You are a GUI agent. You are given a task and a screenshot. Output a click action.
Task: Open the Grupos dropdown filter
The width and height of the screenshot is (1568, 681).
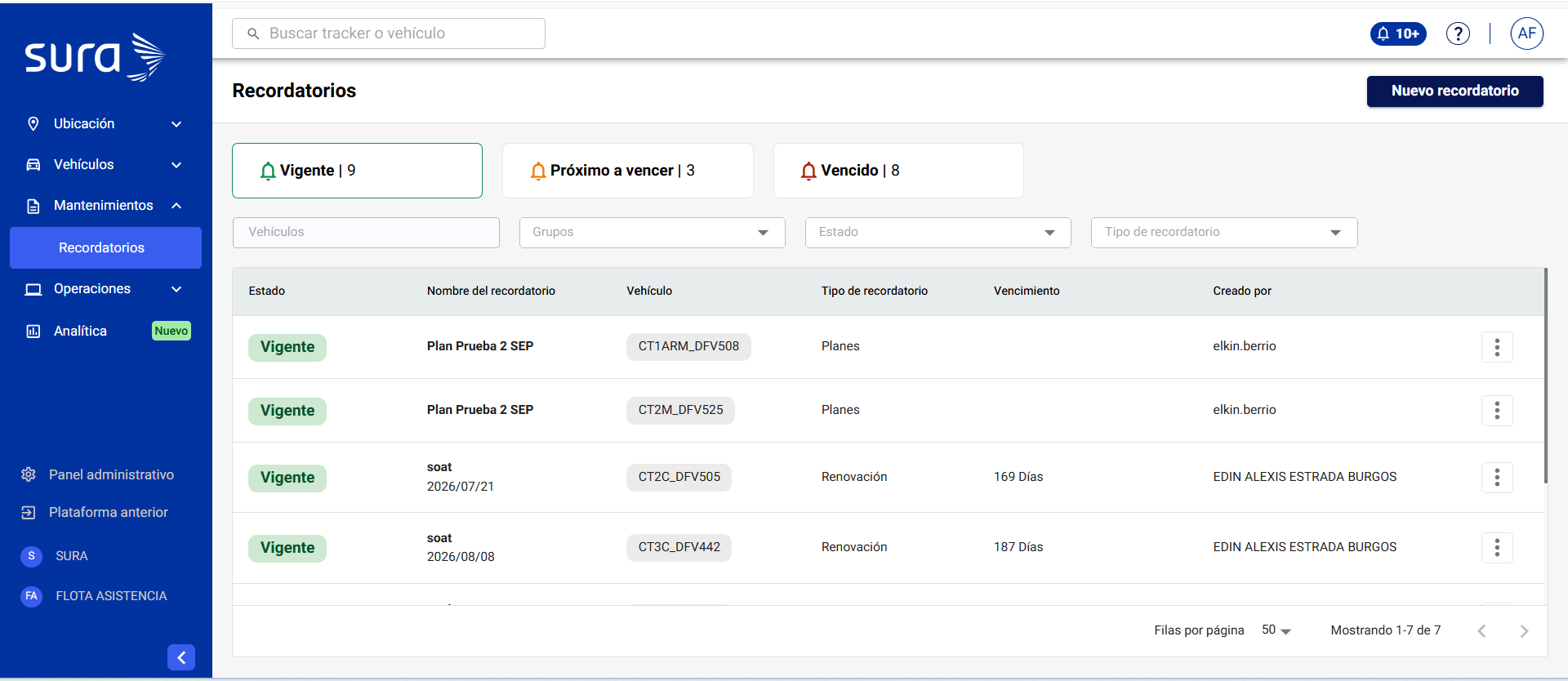tap(652, 233)
